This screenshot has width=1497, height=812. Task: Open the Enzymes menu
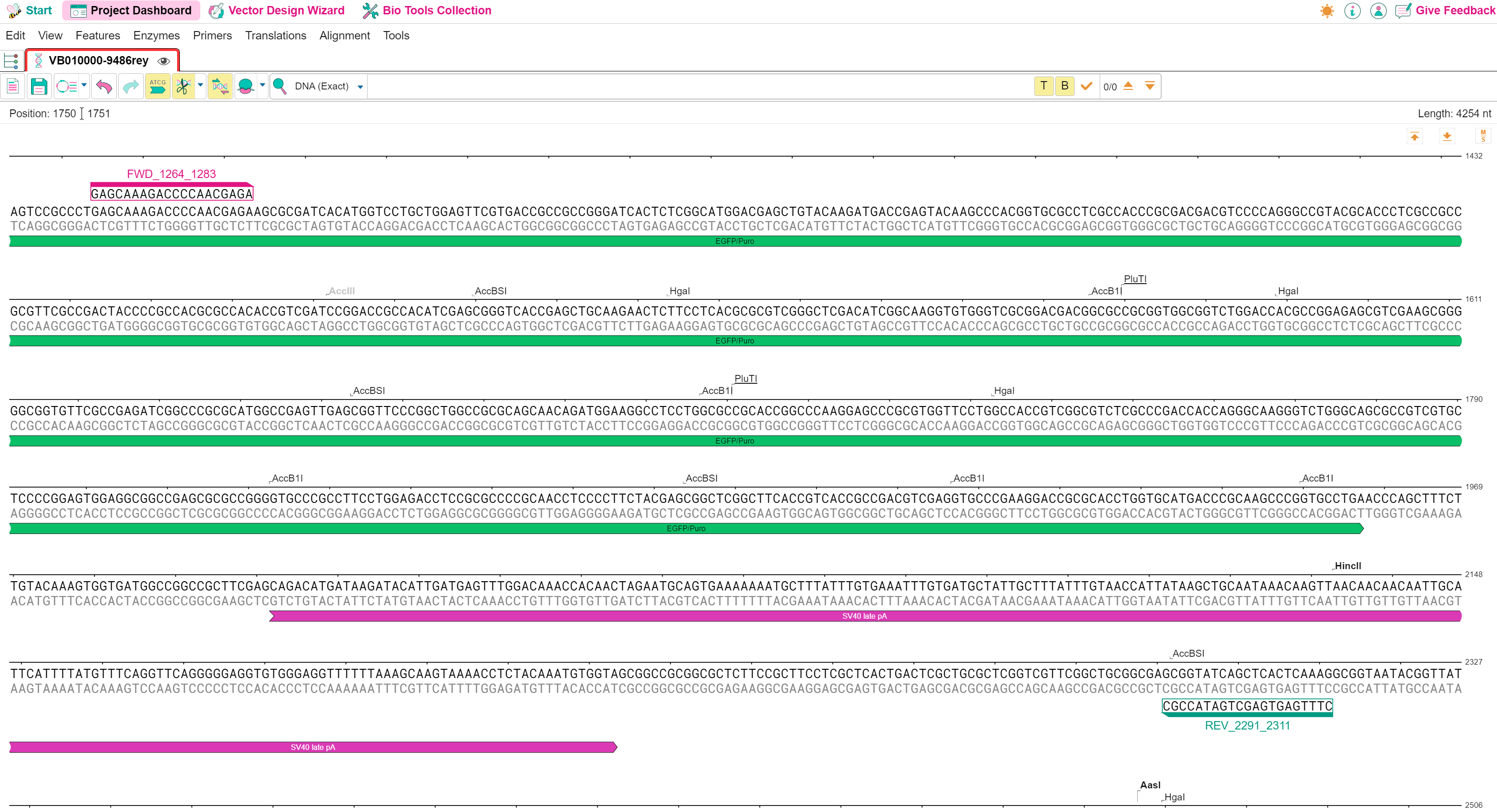(156, 35)
